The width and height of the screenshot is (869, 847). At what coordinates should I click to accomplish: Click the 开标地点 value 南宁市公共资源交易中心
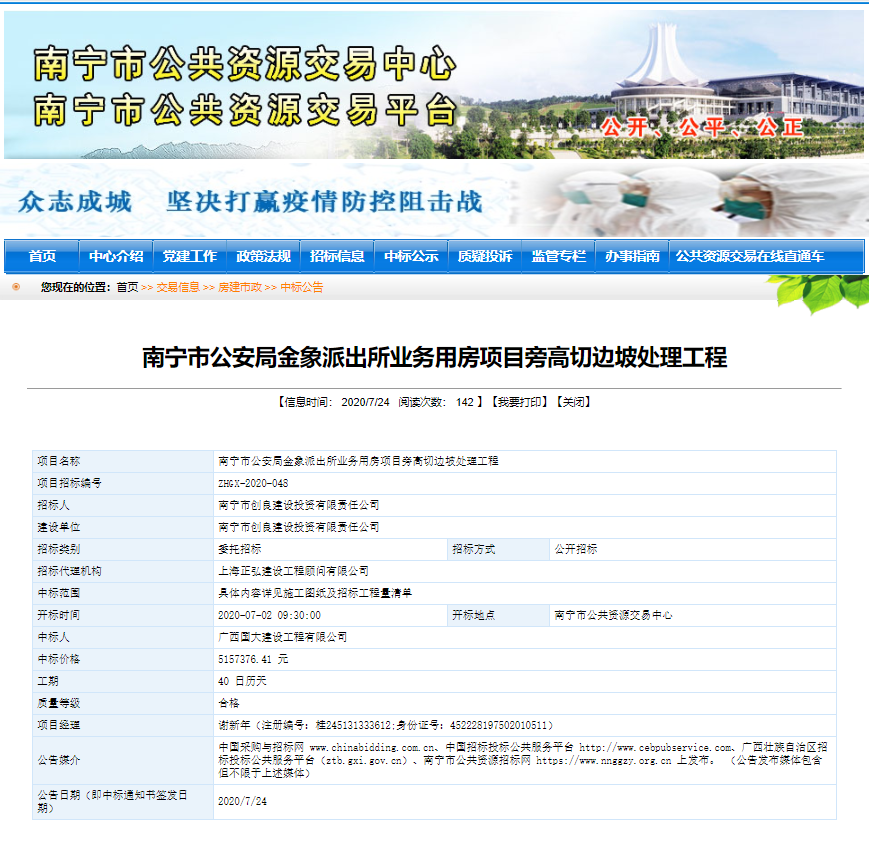point(613,615)
